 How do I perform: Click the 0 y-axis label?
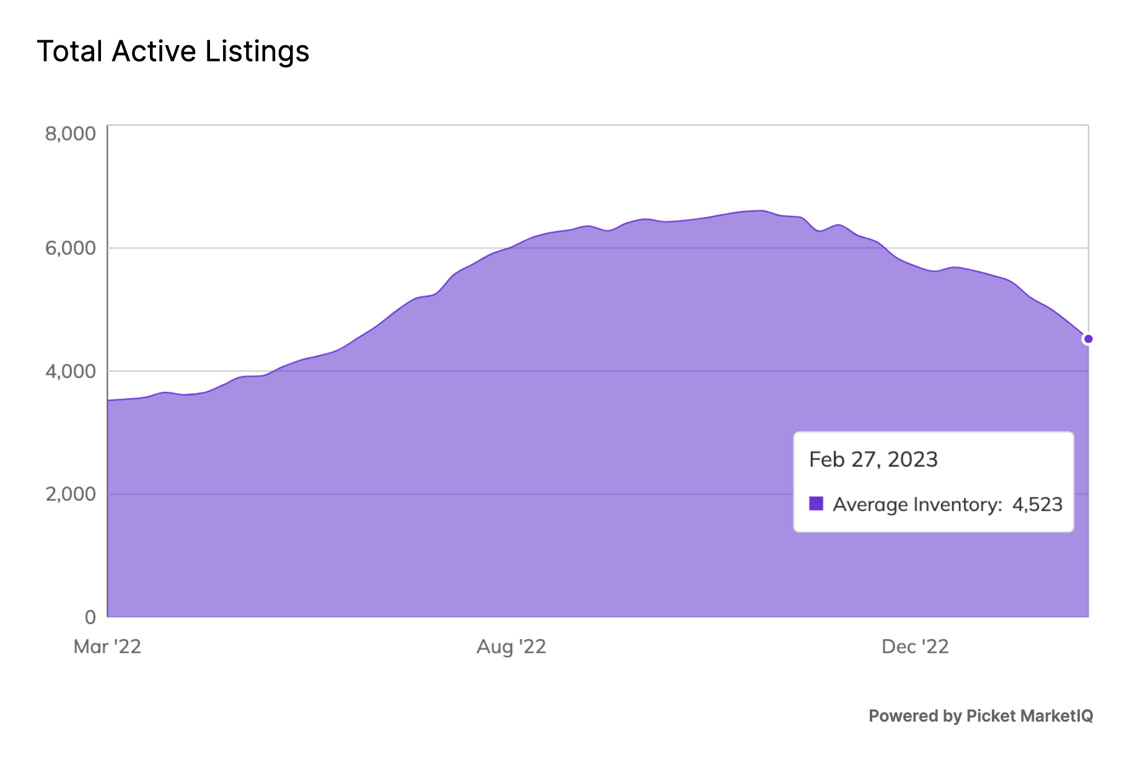click(x=89, y=617)
